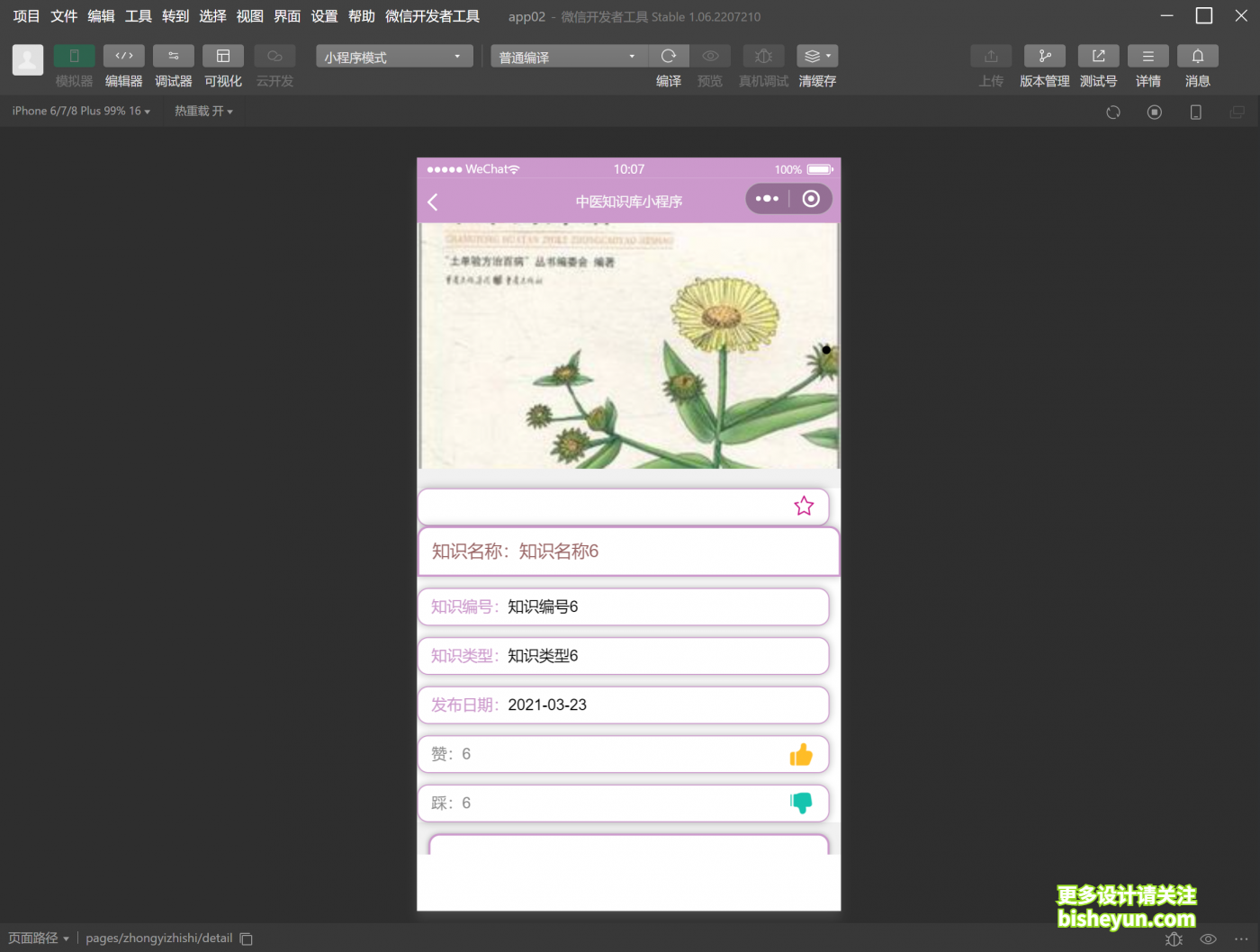Open Cloud Development (云开发) icon

(274, 56)
